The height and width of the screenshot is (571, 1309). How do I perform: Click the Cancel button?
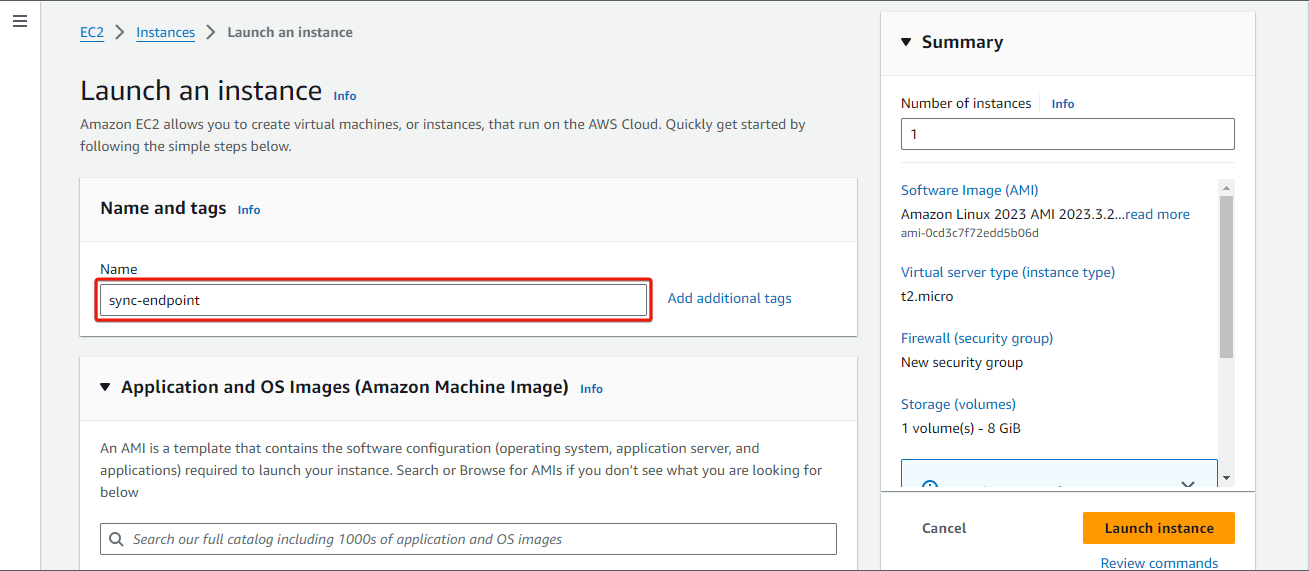[944, 528]
